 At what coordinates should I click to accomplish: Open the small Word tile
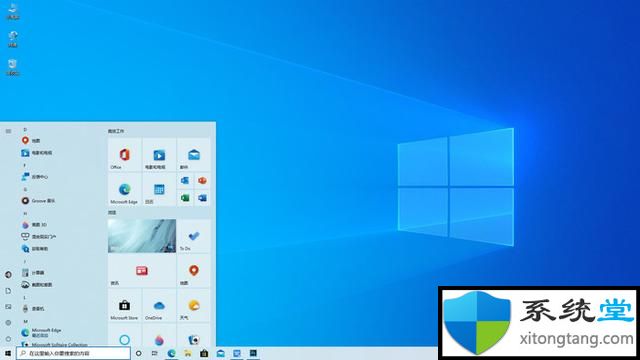tap(202, 198)
